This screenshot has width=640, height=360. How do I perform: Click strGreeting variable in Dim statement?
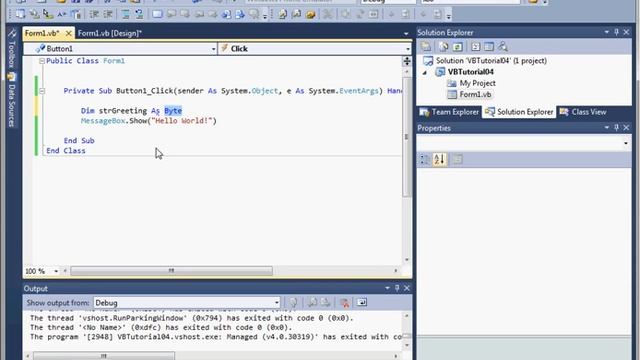[x=123, y=111]
